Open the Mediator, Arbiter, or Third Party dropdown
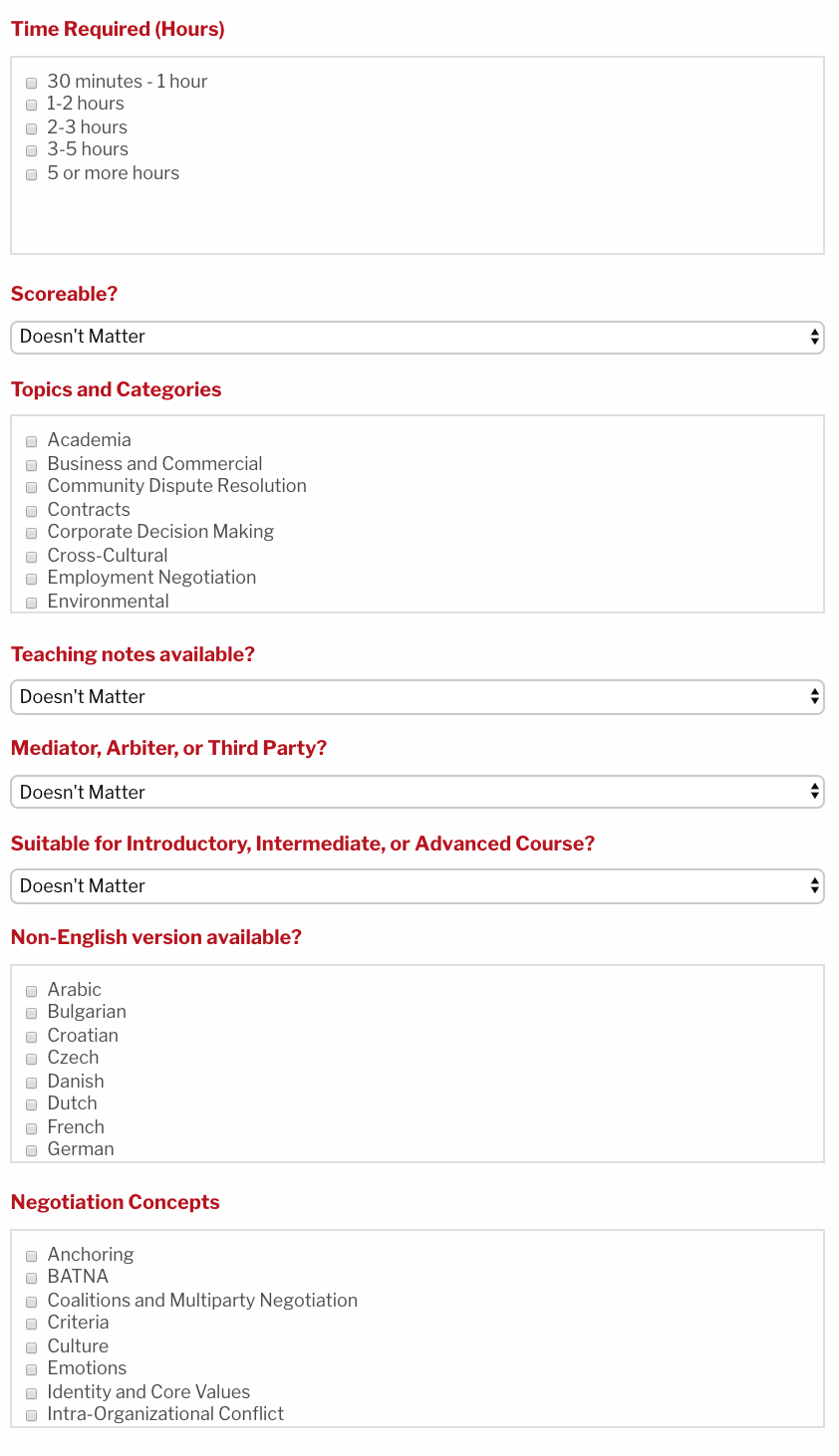Image resolution: width=839 pixels, height=1456 pixels. click(417, 792)
